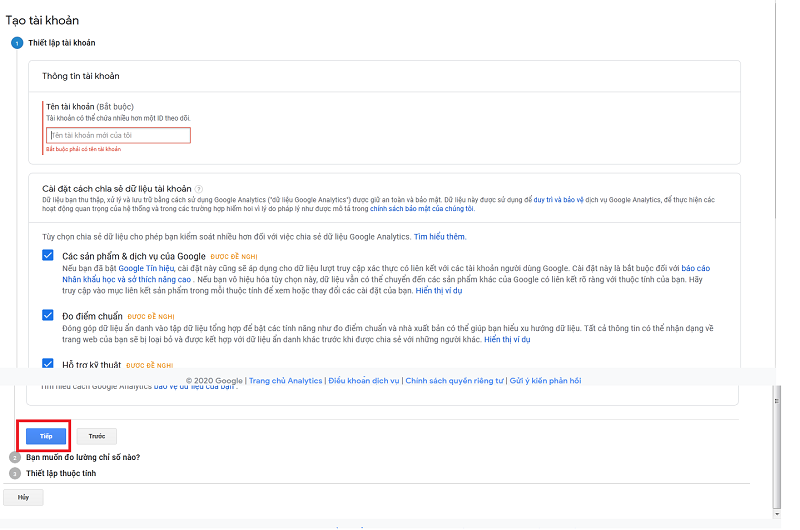800x530 pixels.
Task: Click 'Hiển thị ví dụ' under Đo điểm chuẩn
Action: (507, 340)
